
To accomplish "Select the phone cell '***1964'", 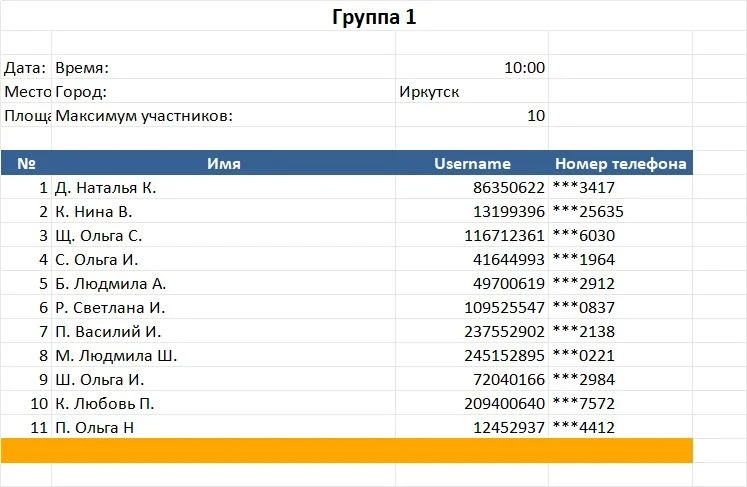I will click(x=620, y=259).
